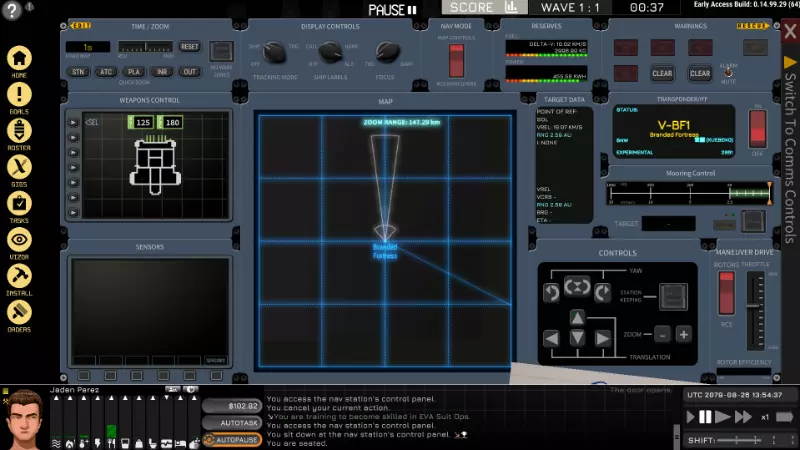
Task: Click Jaden Perez portrait
Action: 24,419
